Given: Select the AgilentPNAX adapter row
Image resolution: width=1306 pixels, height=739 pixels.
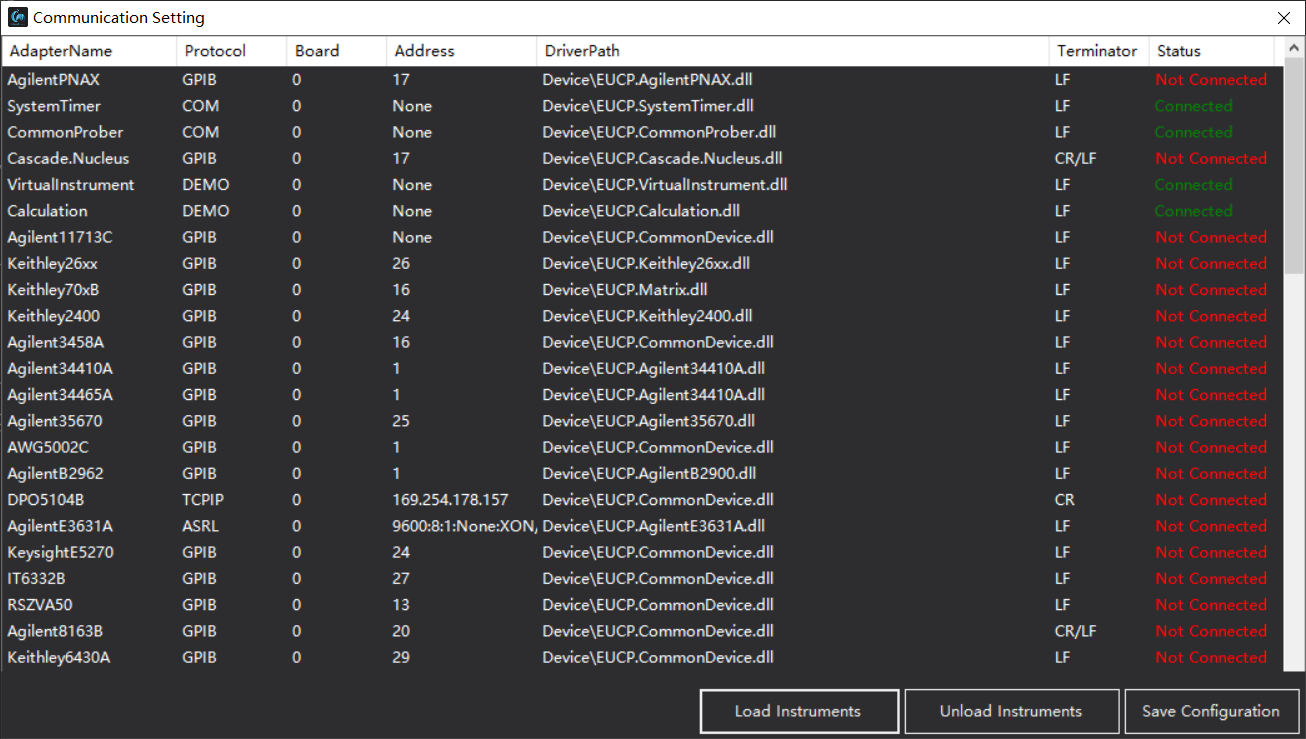Looking at the screenshot, I should (54, 80).
